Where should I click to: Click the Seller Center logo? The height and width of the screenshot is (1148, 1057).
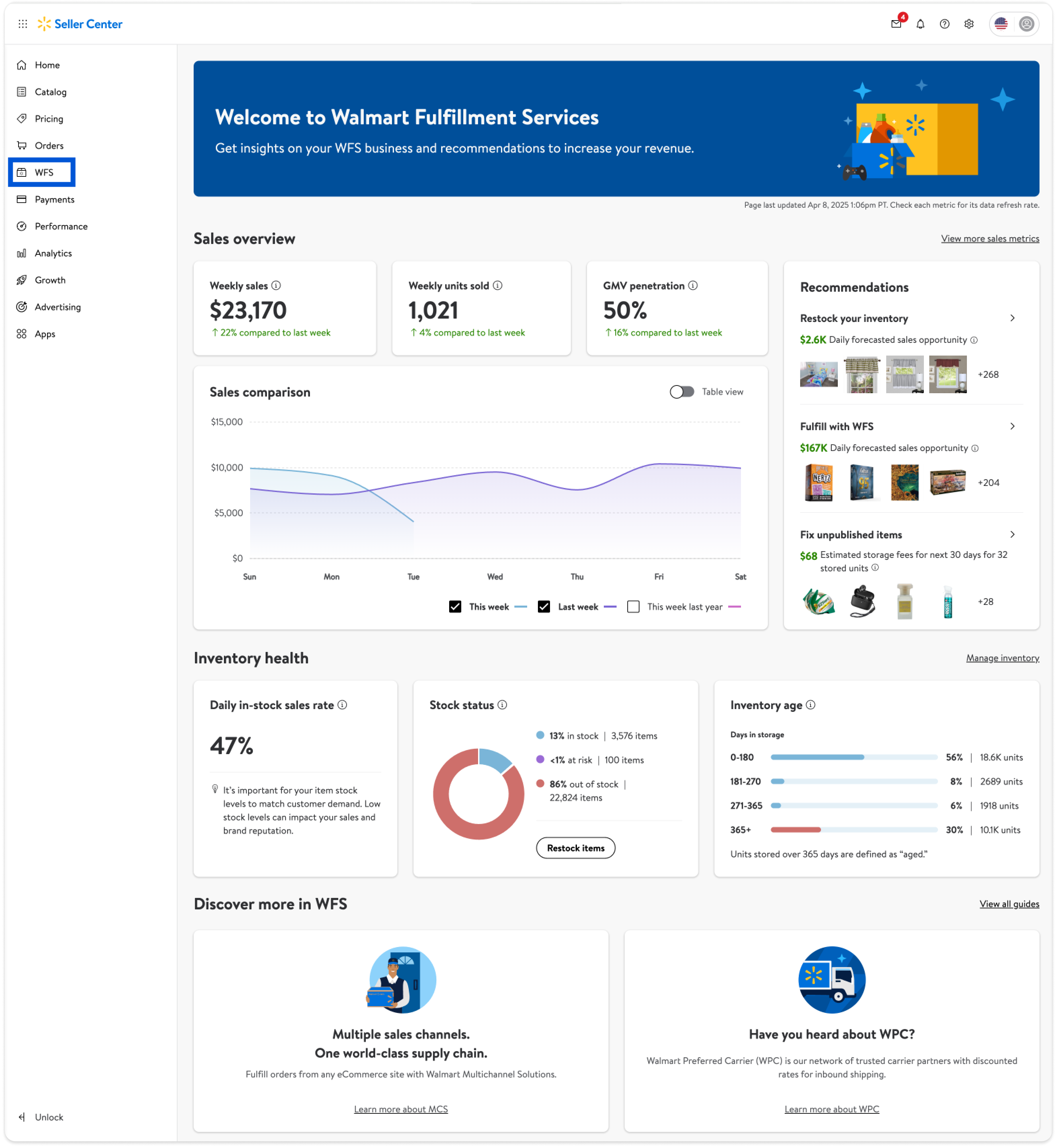(79, 24)
